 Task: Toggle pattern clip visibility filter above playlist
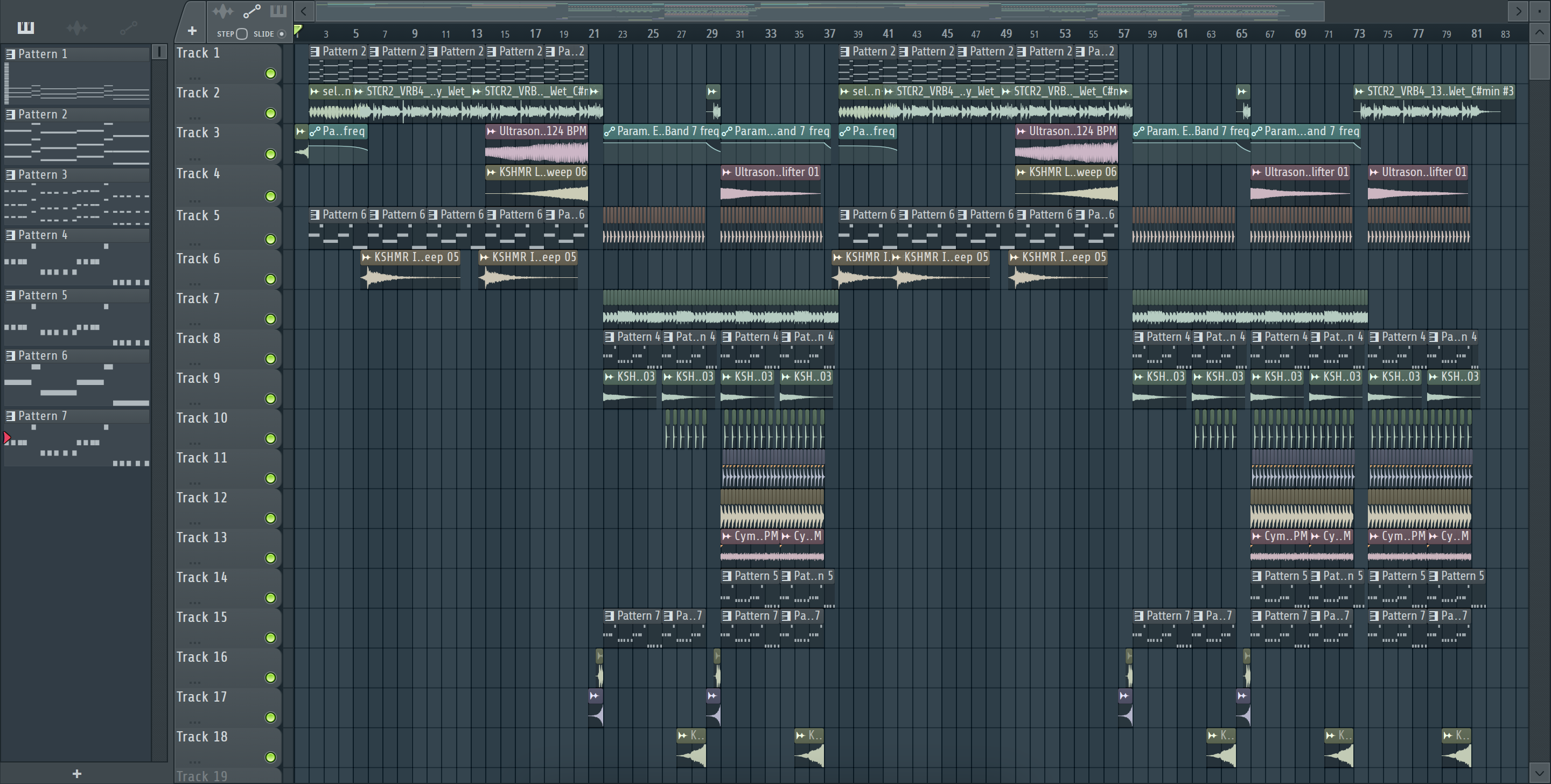[x=278, y=11]
